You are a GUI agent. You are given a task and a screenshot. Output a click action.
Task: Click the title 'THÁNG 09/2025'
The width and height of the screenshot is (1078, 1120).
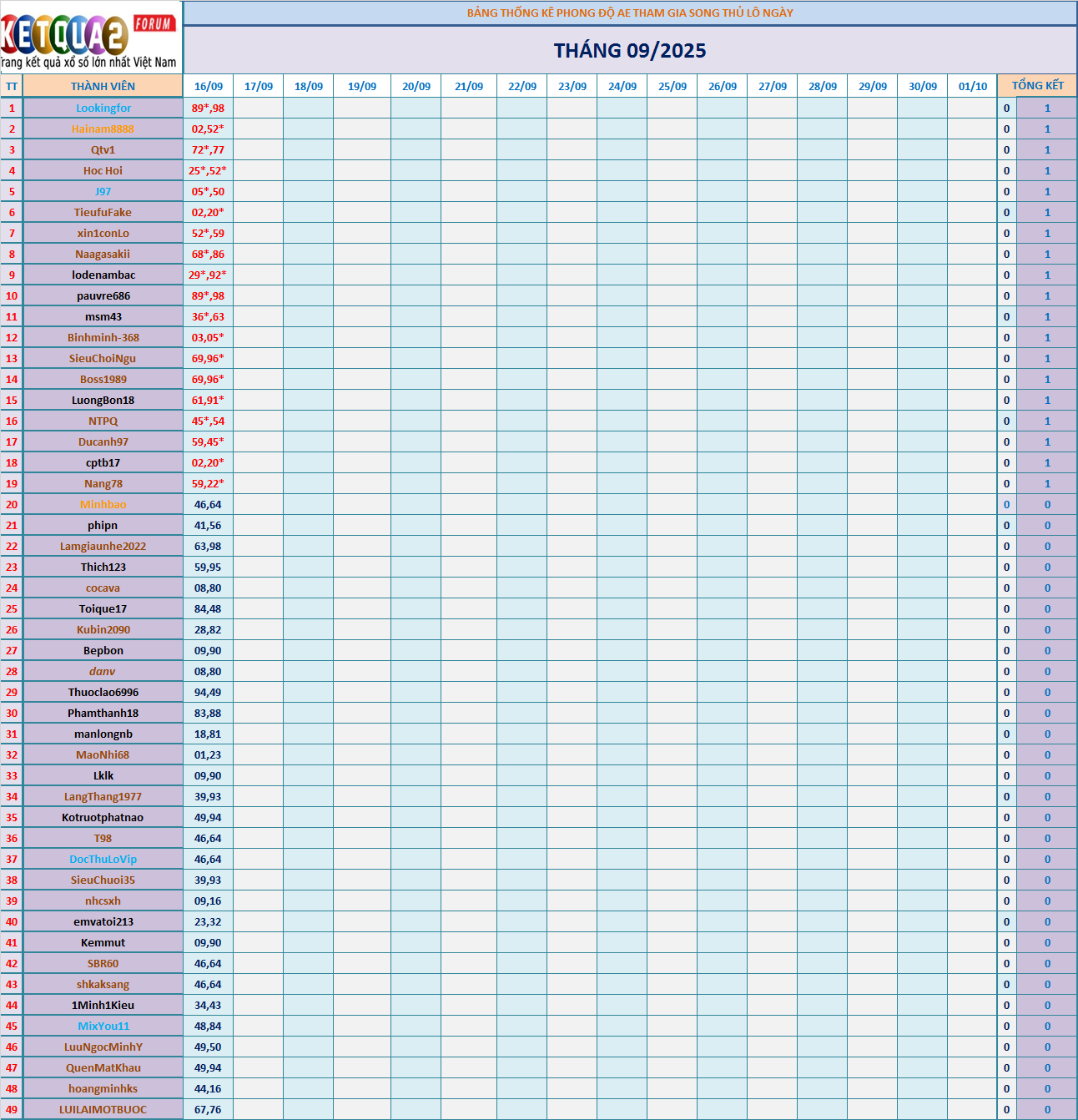click(x=630, y=50)
